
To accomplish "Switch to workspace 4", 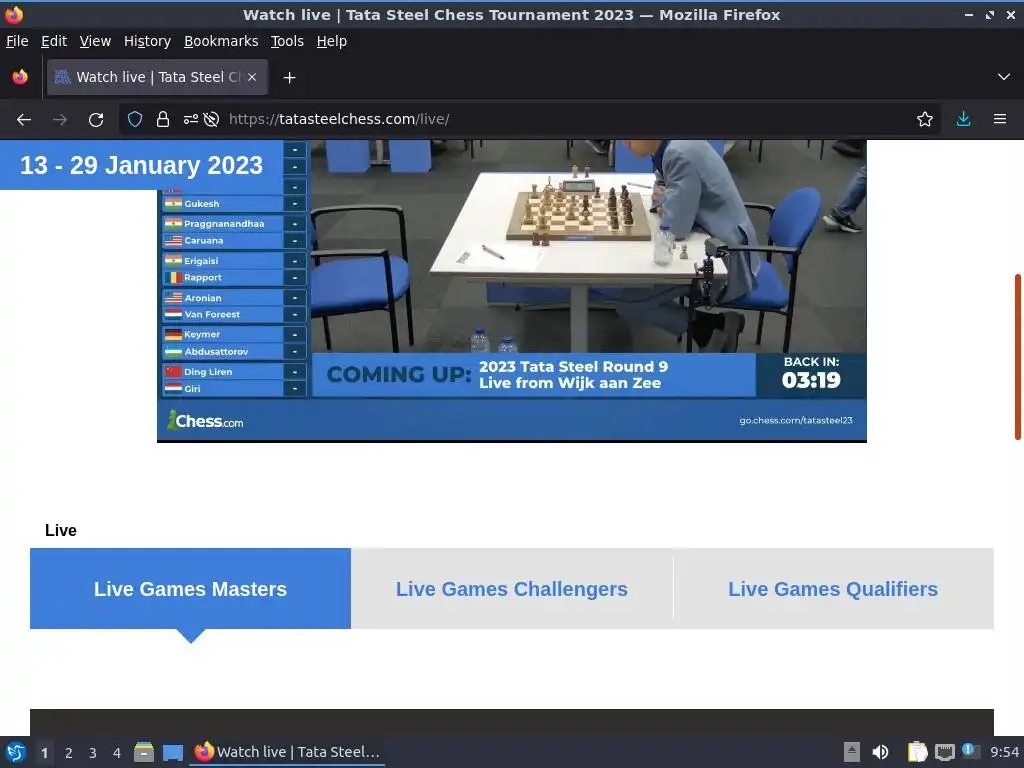I will coord(117,753).
